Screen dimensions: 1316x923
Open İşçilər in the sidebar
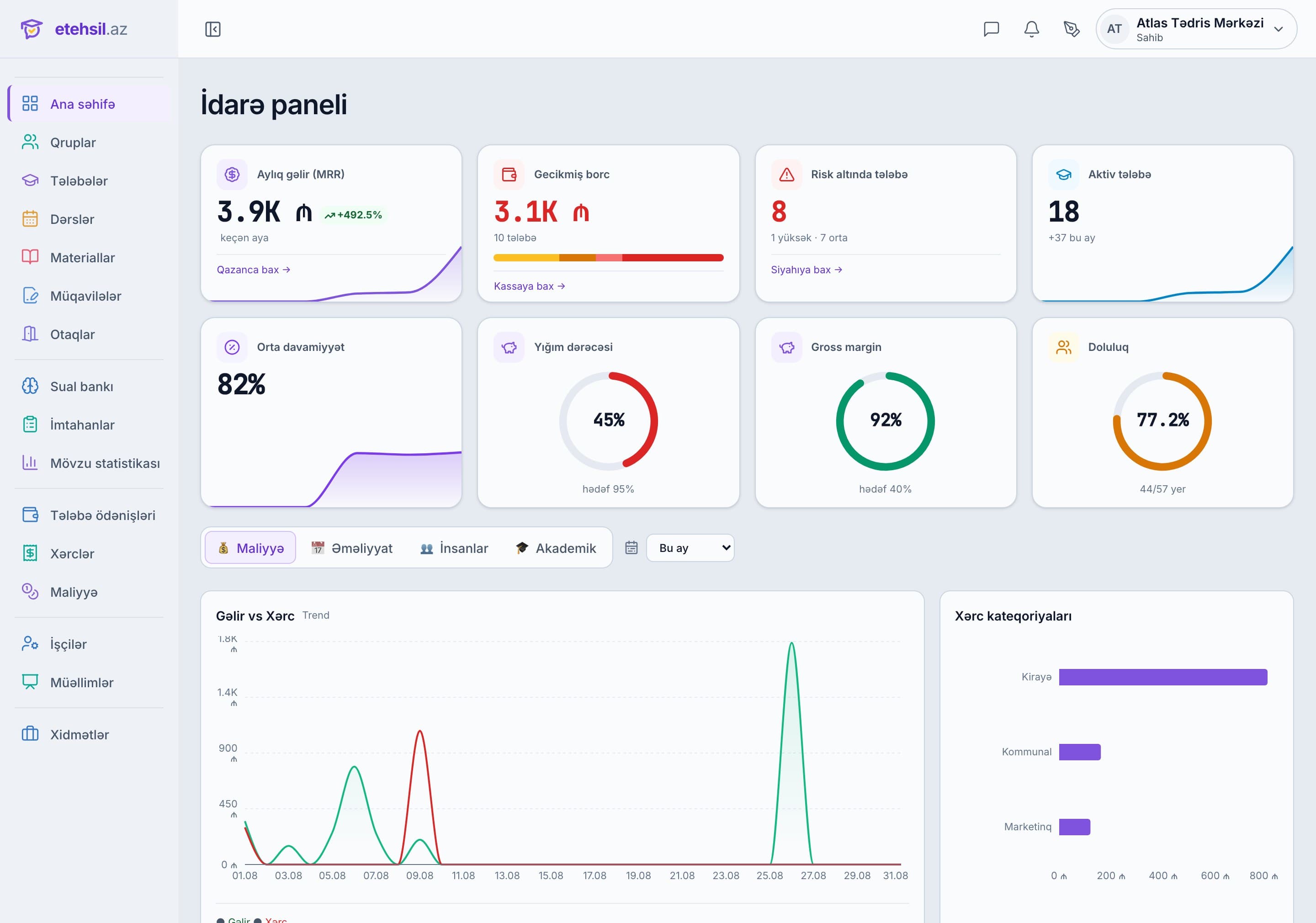[x=90, y=644]
